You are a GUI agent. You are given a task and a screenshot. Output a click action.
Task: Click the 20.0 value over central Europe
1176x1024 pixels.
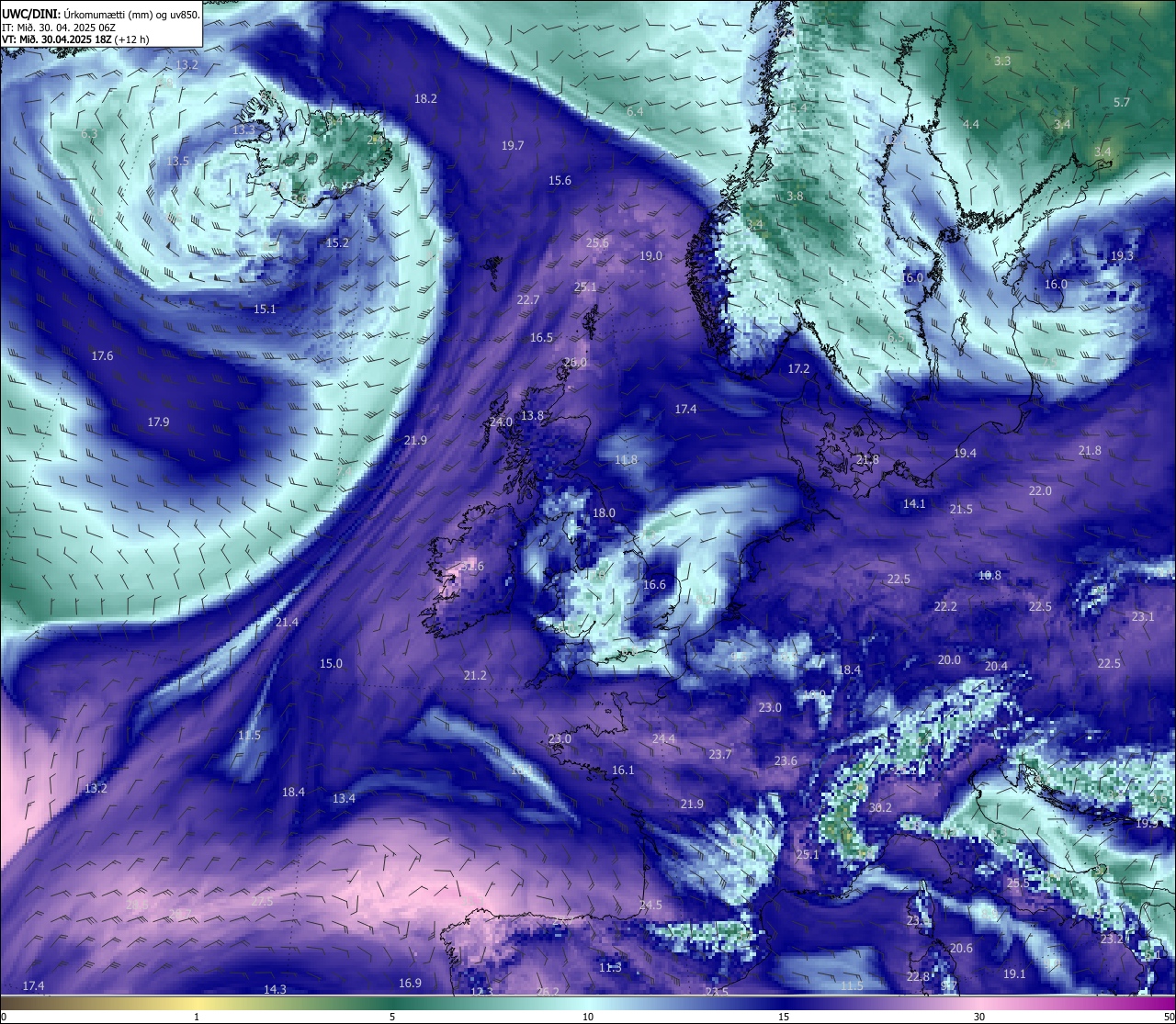click(x=949, y=659)
